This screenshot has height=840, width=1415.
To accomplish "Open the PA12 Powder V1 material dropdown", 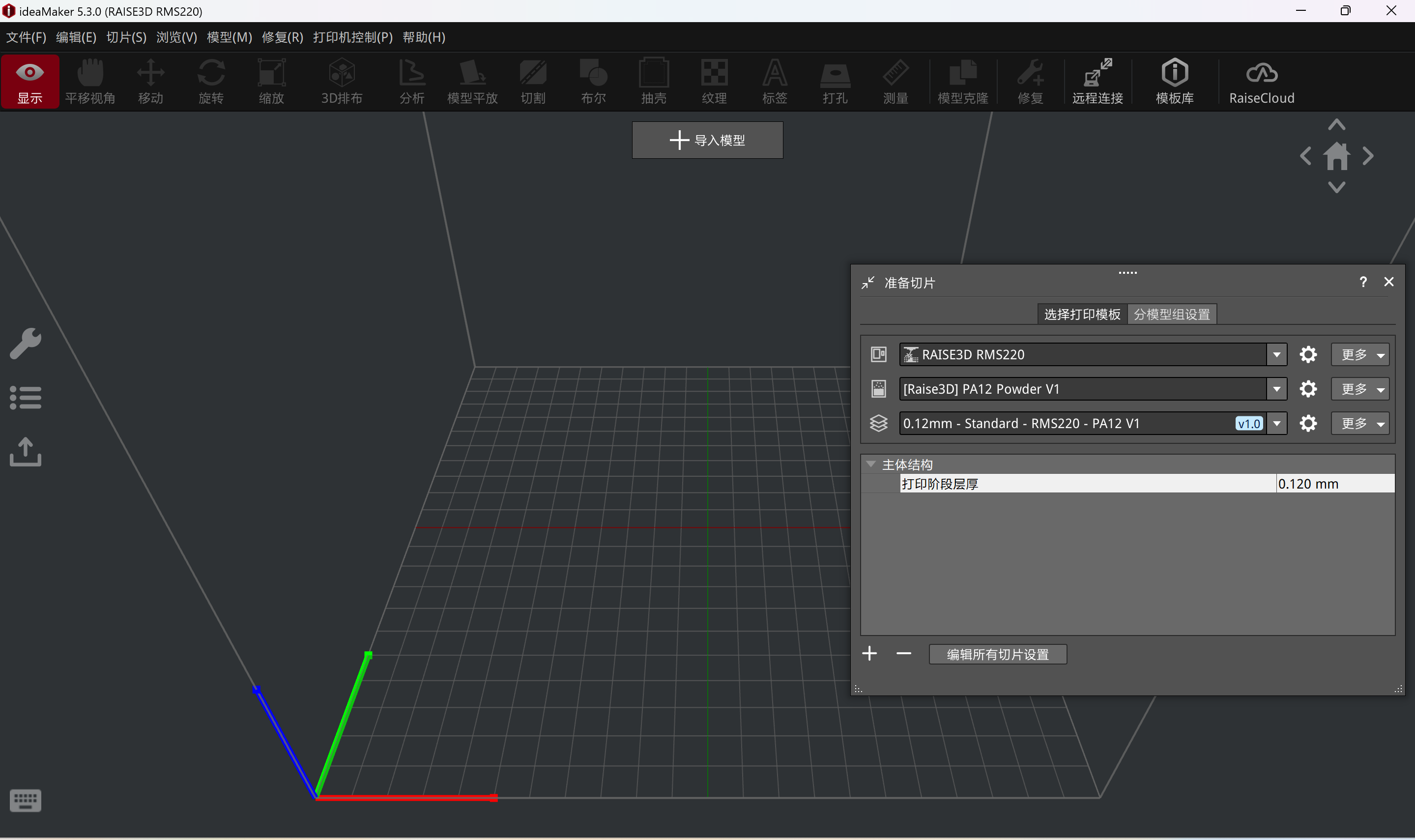I will pyautogui.click(x=1277, y=389).
